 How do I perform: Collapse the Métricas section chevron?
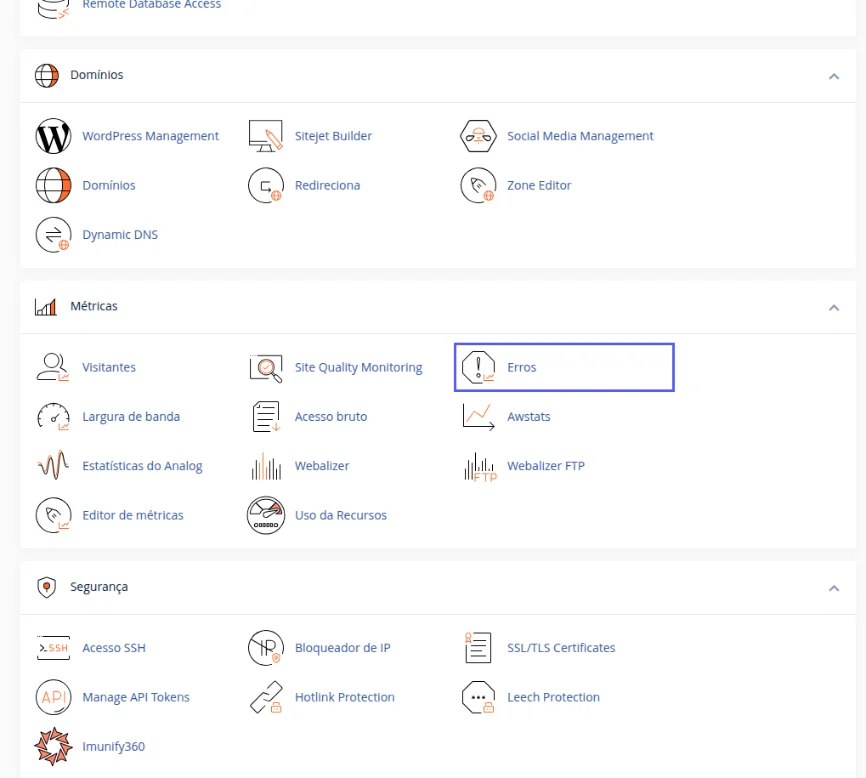834,308
